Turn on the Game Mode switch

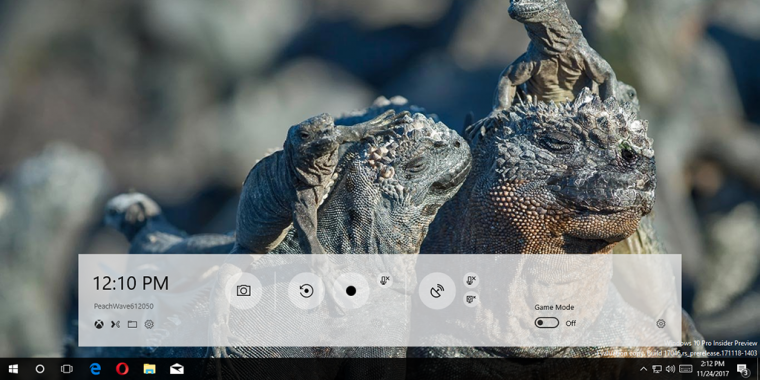547,323
